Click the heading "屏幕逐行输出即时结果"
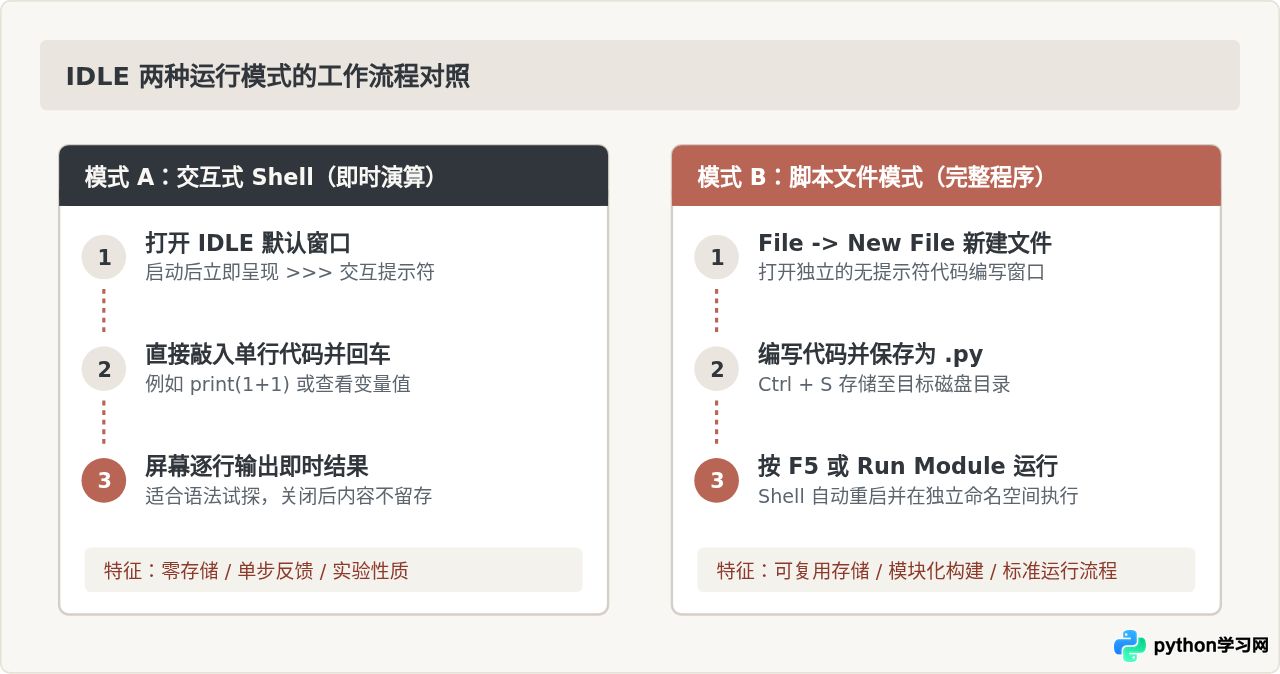Screen dimensions: 1280x674 257,466
